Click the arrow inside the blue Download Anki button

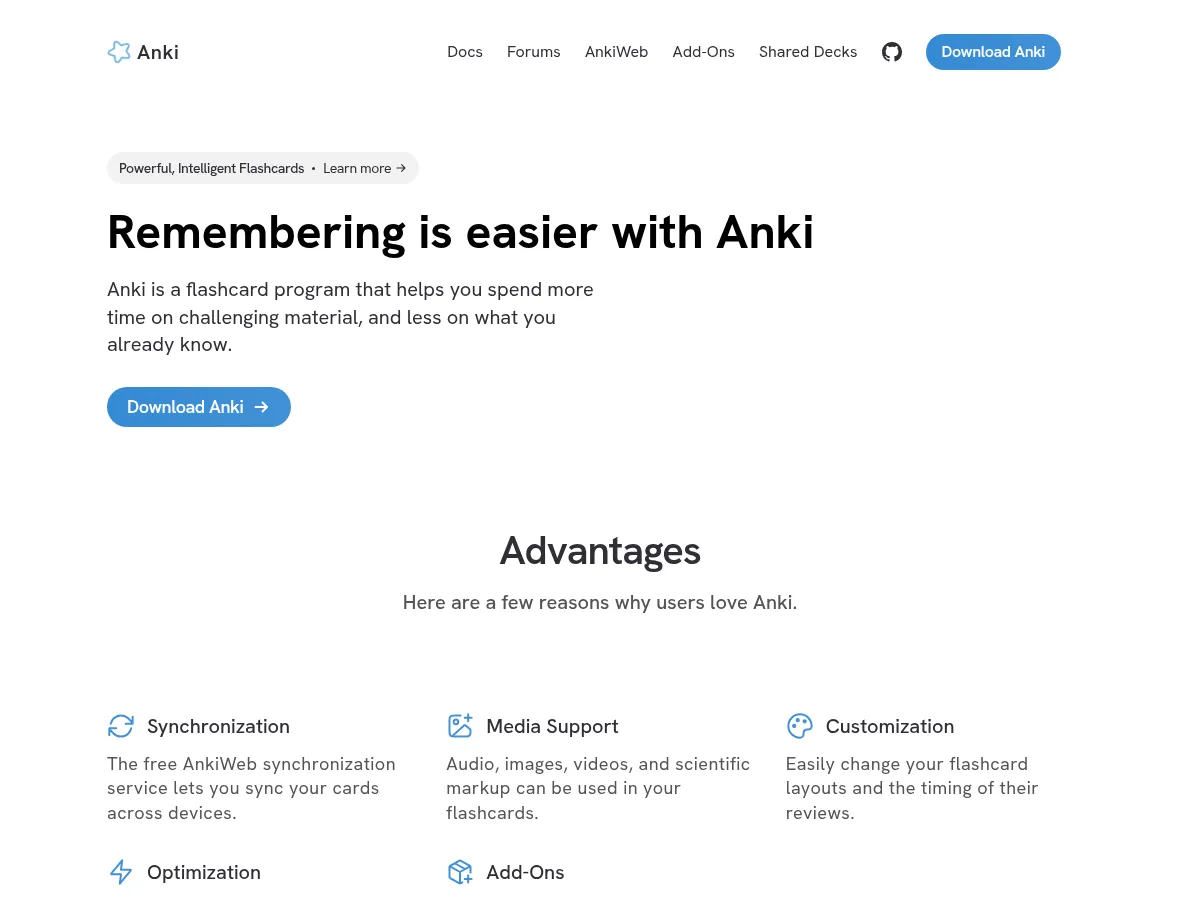coord(261,407)
